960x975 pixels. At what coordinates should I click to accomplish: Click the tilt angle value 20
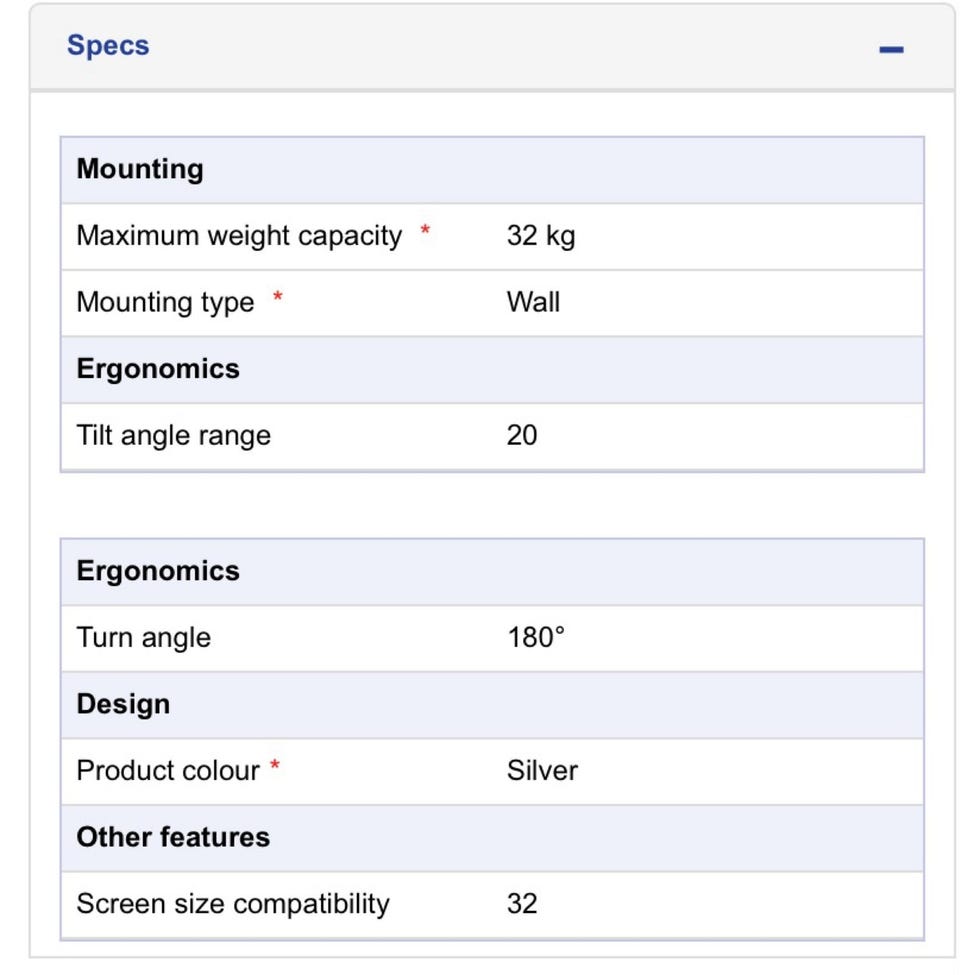coord(522,436)
